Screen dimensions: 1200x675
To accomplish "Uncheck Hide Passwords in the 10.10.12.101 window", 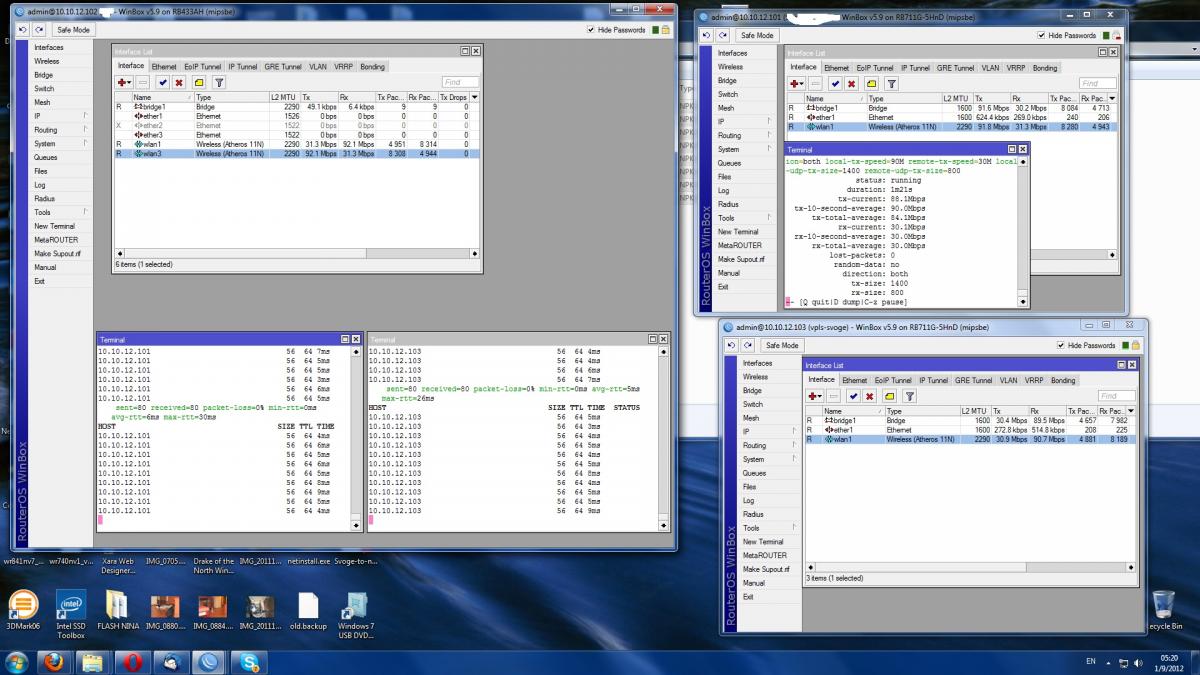I will point(1042,35).
